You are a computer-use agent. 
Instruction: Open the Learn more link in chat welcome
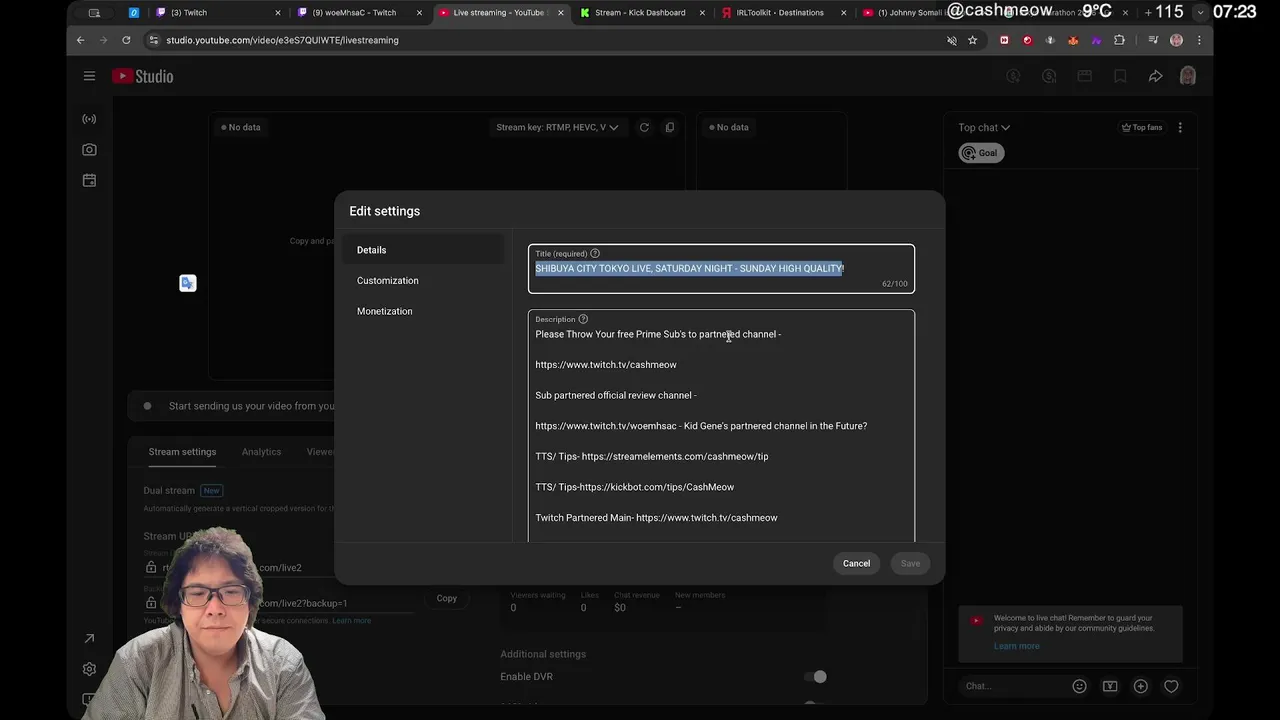1016,646
